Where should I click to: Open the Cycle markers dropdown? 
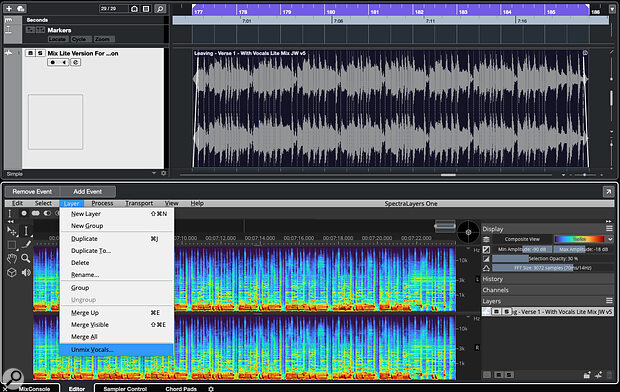coord(81,39)
